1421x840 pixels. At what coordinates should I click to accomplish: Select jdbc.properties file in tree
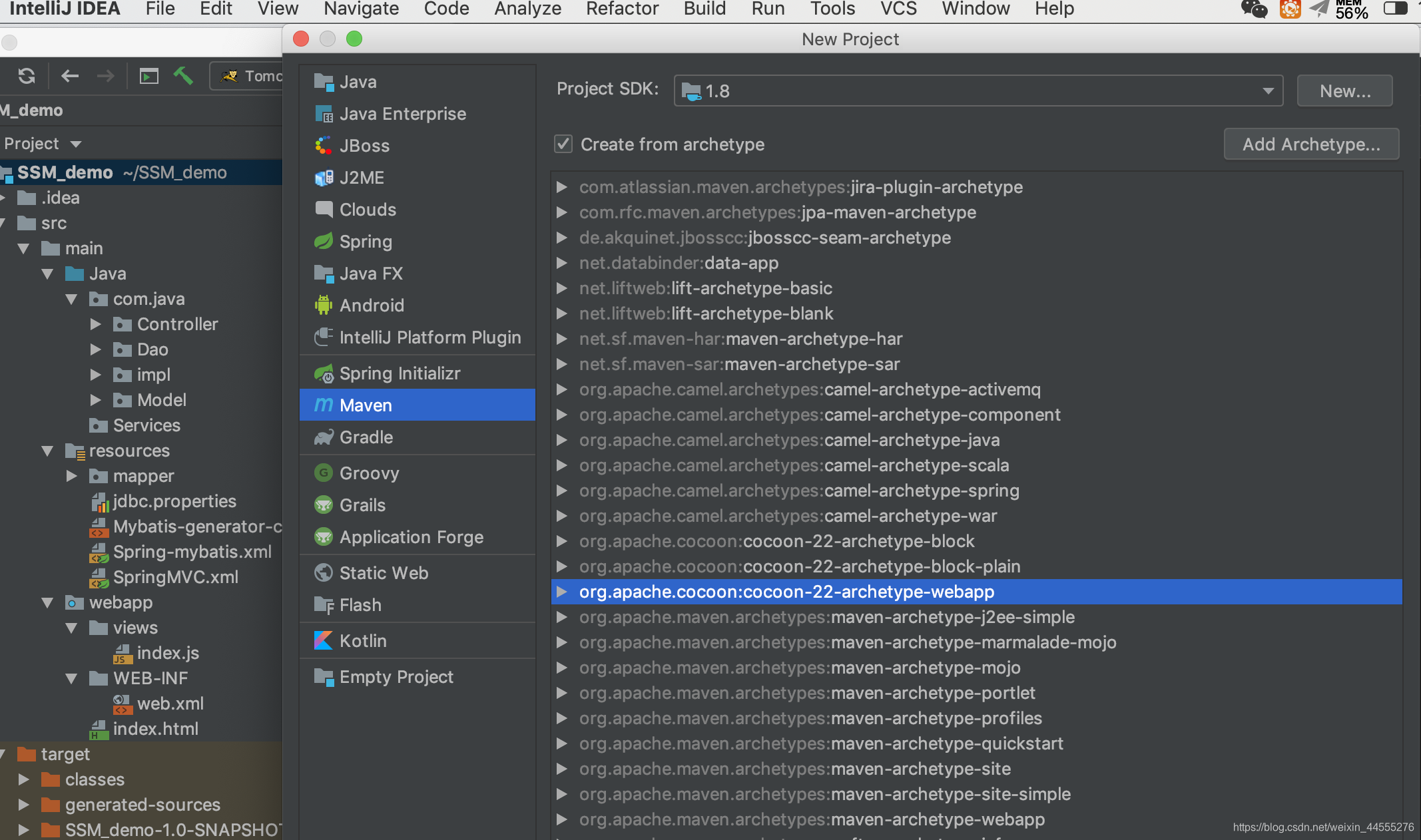click(174, 501)
